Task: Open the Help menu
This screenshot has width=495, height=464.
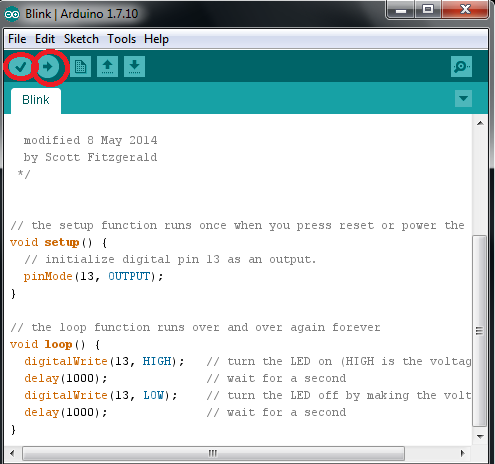Action: pyautogui.click(x=156, y=39)
